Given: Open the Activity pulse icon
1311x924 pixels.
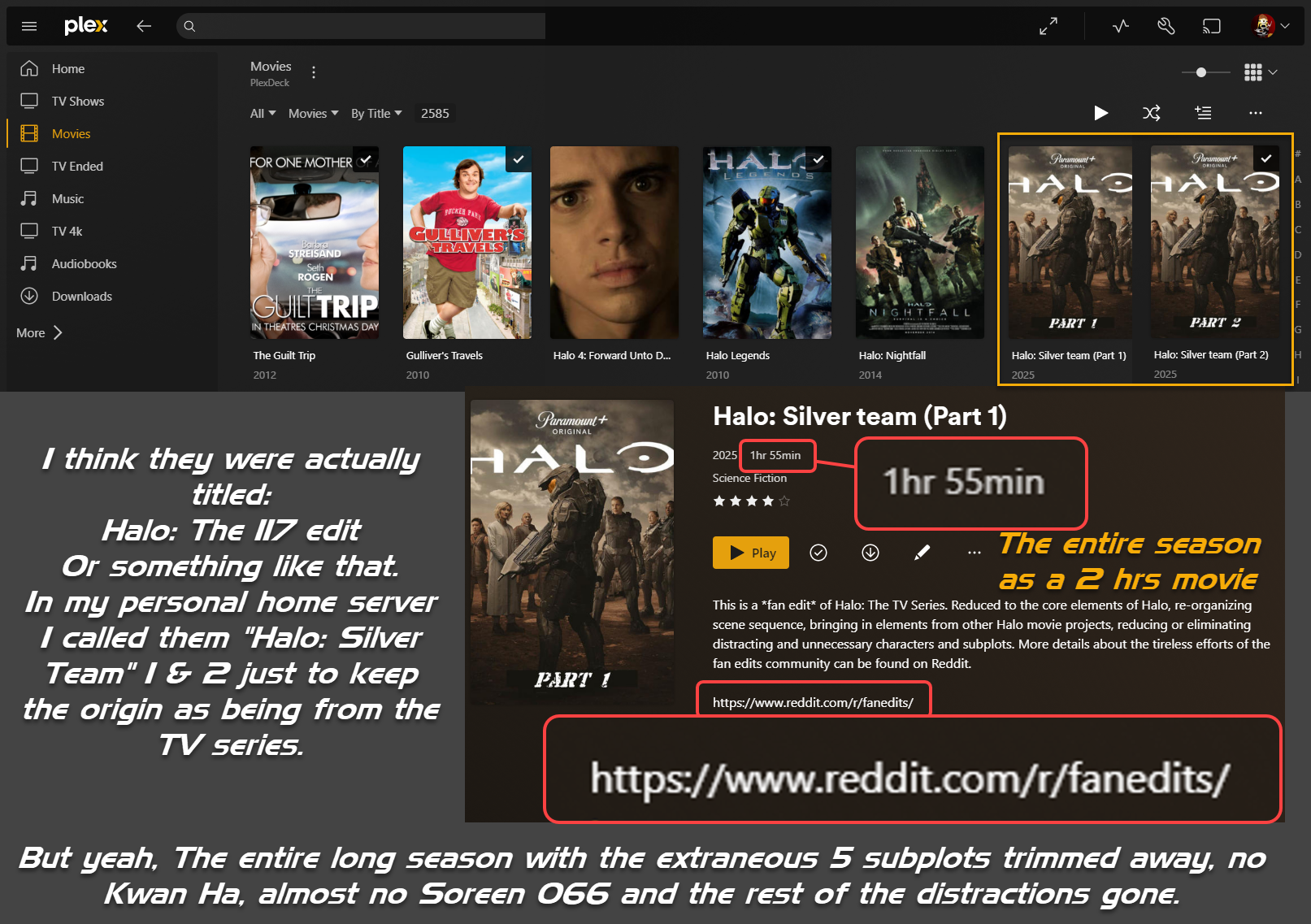Looking at the screenshot, I should click(x=1121, y=26).
